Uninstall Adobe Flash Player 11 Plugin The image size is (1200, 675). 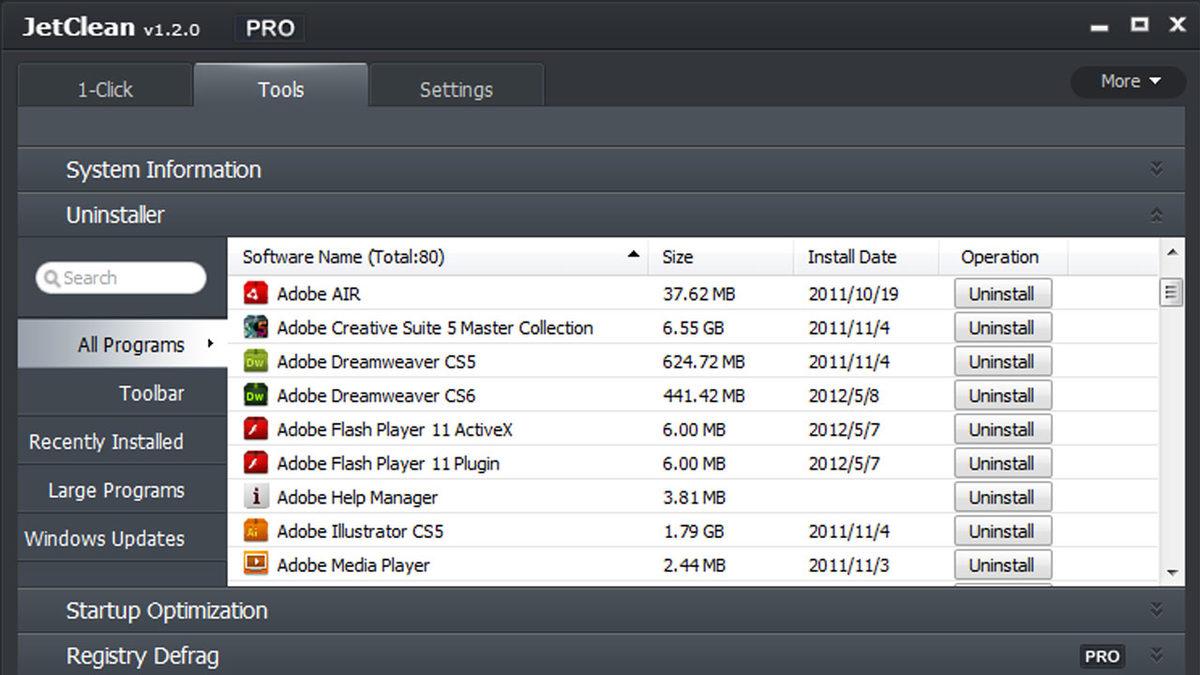(1002, 464)
